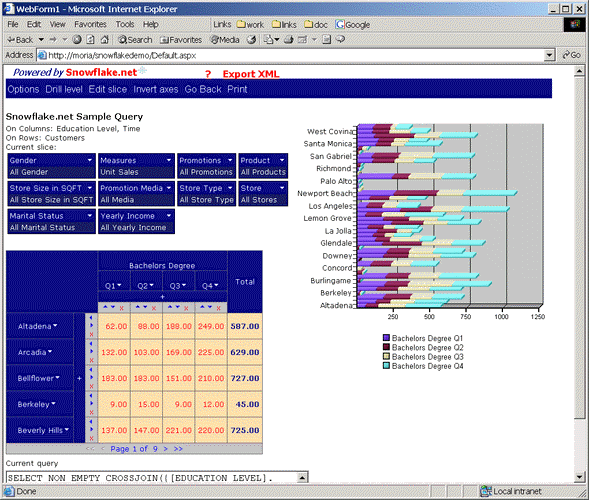Click the red question mark help icon

[x=208, y=74]
